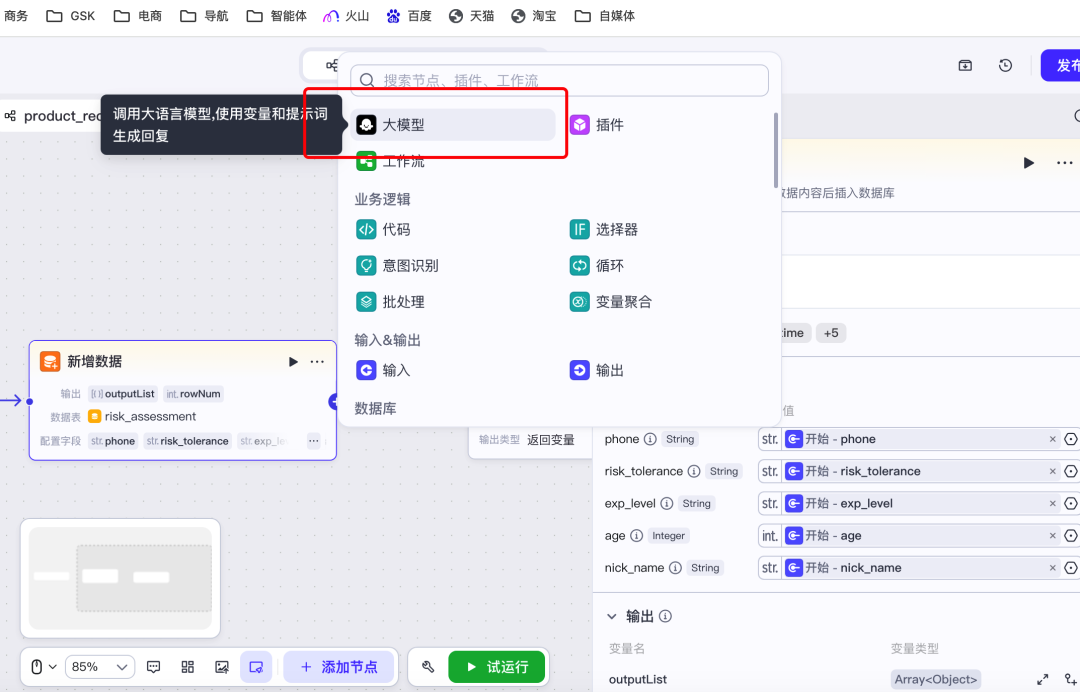Click the import/save box icon in header
The height and width of the screenshot is (692, 1080).
point(965,65)
